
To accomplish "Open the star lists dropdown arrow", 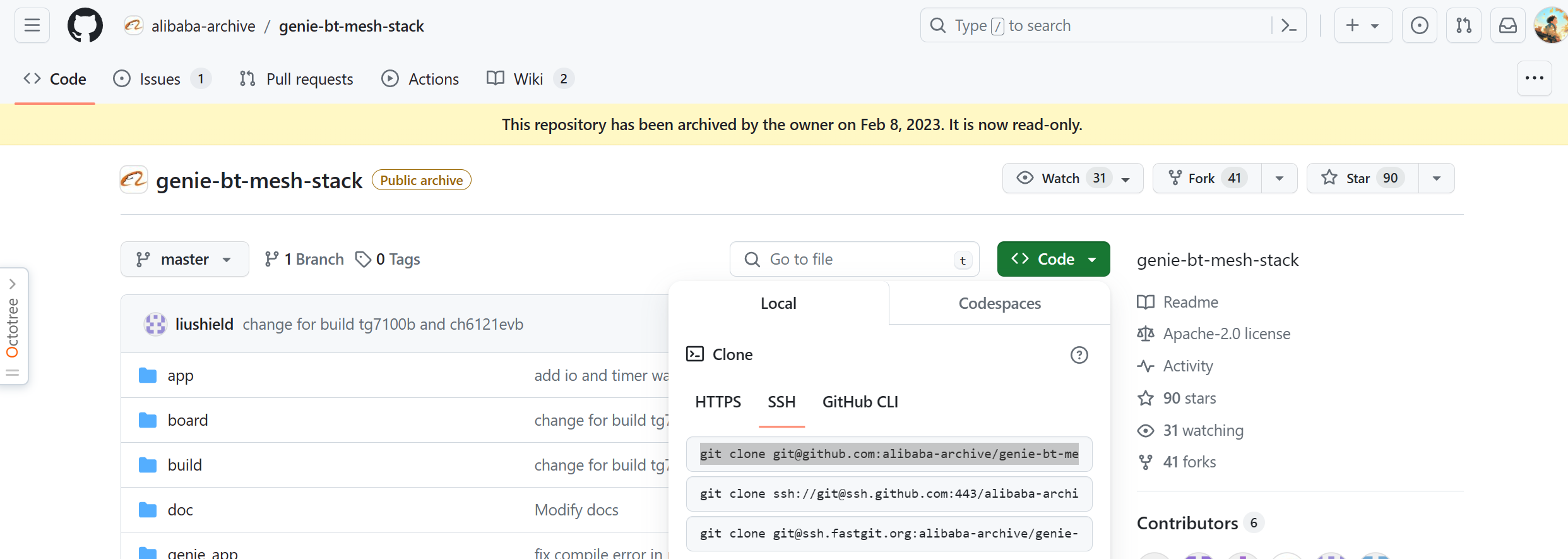I will pos(1436,178).
